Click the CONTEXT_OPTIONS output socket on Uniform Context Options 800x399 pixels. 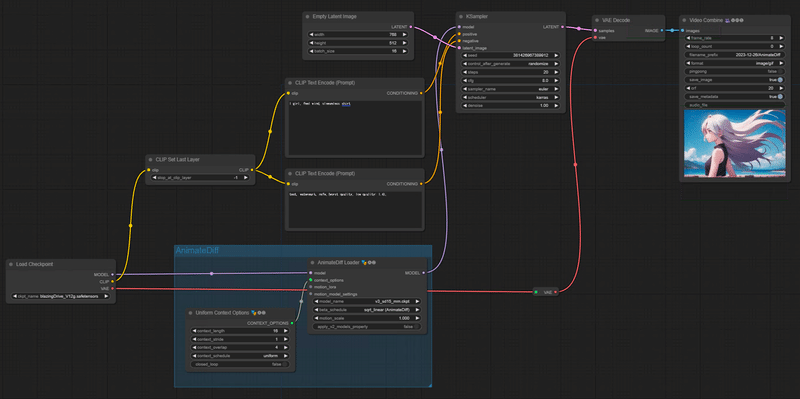292,323
